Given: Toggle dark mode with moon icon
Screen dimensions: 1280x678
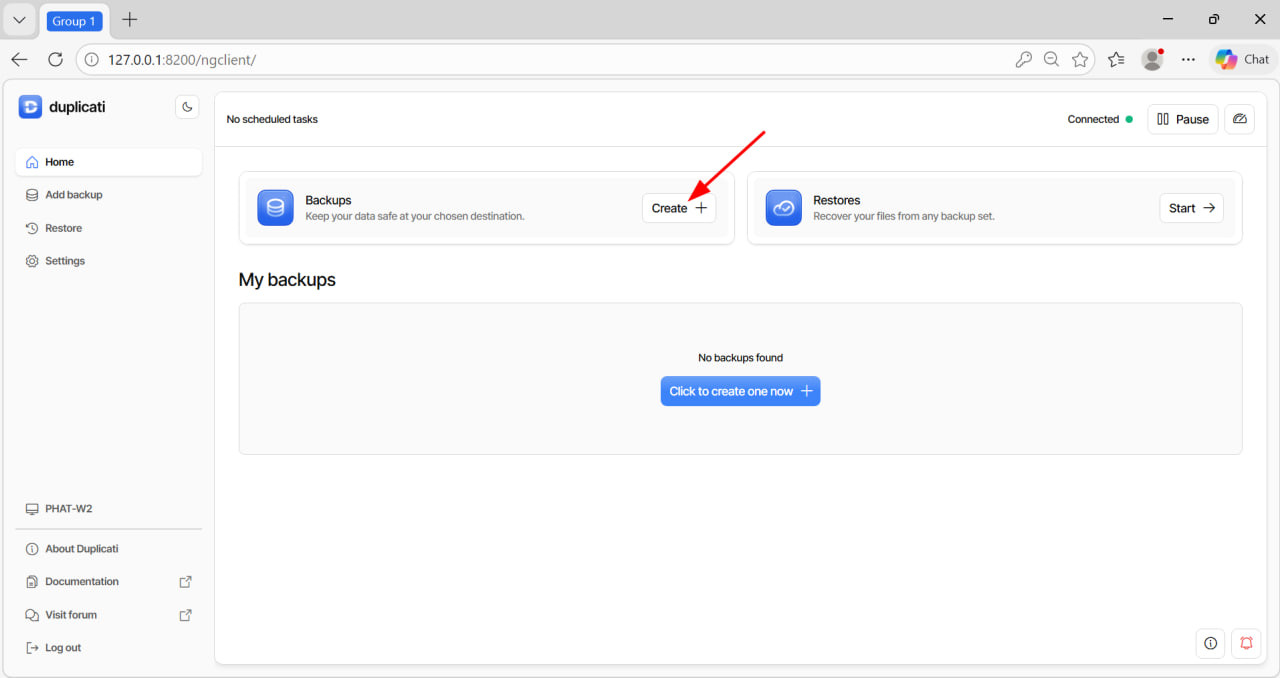Looking at the screenshot, I should [187, 107].
